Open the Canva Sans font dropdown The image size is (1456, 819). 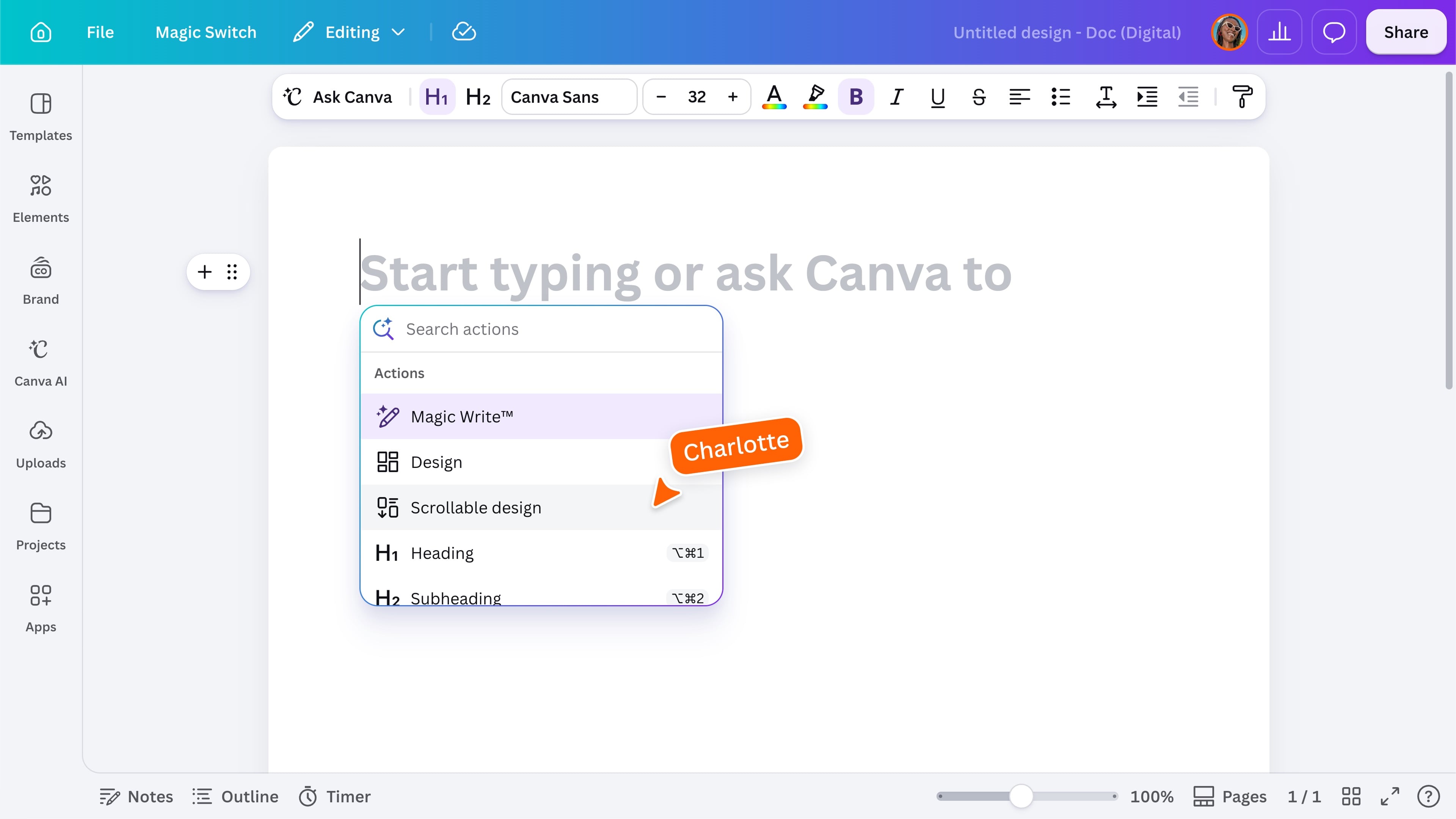[x=569, y=97]
